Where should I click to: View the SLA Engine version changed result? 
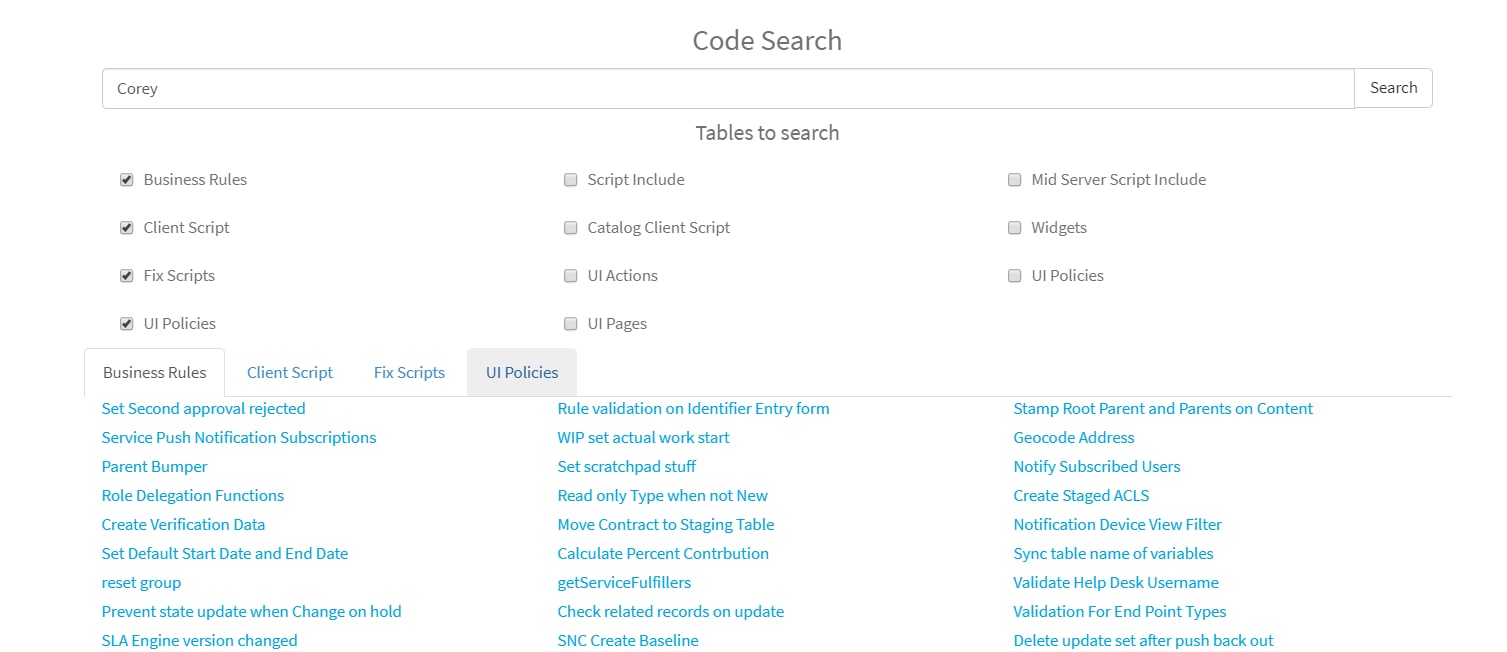pos(199,640)
